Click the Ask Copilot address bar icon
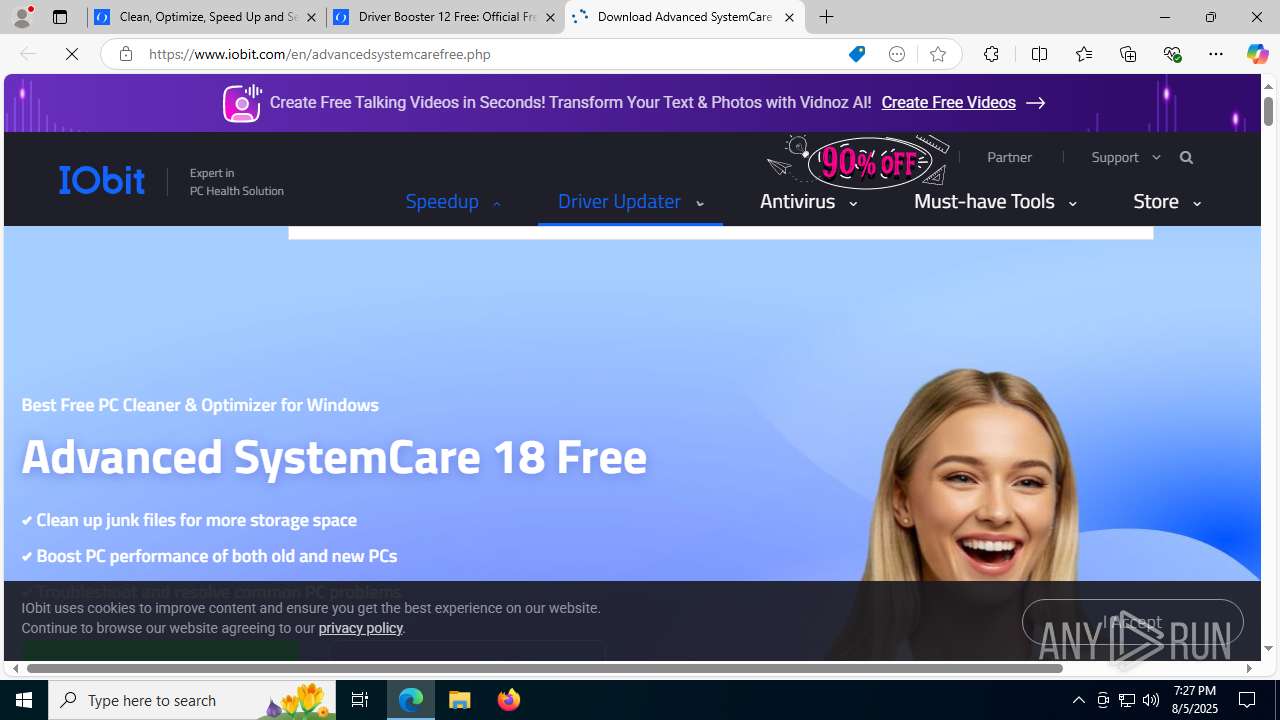Viewport: 1280px width, 720px height. (897, 54)
